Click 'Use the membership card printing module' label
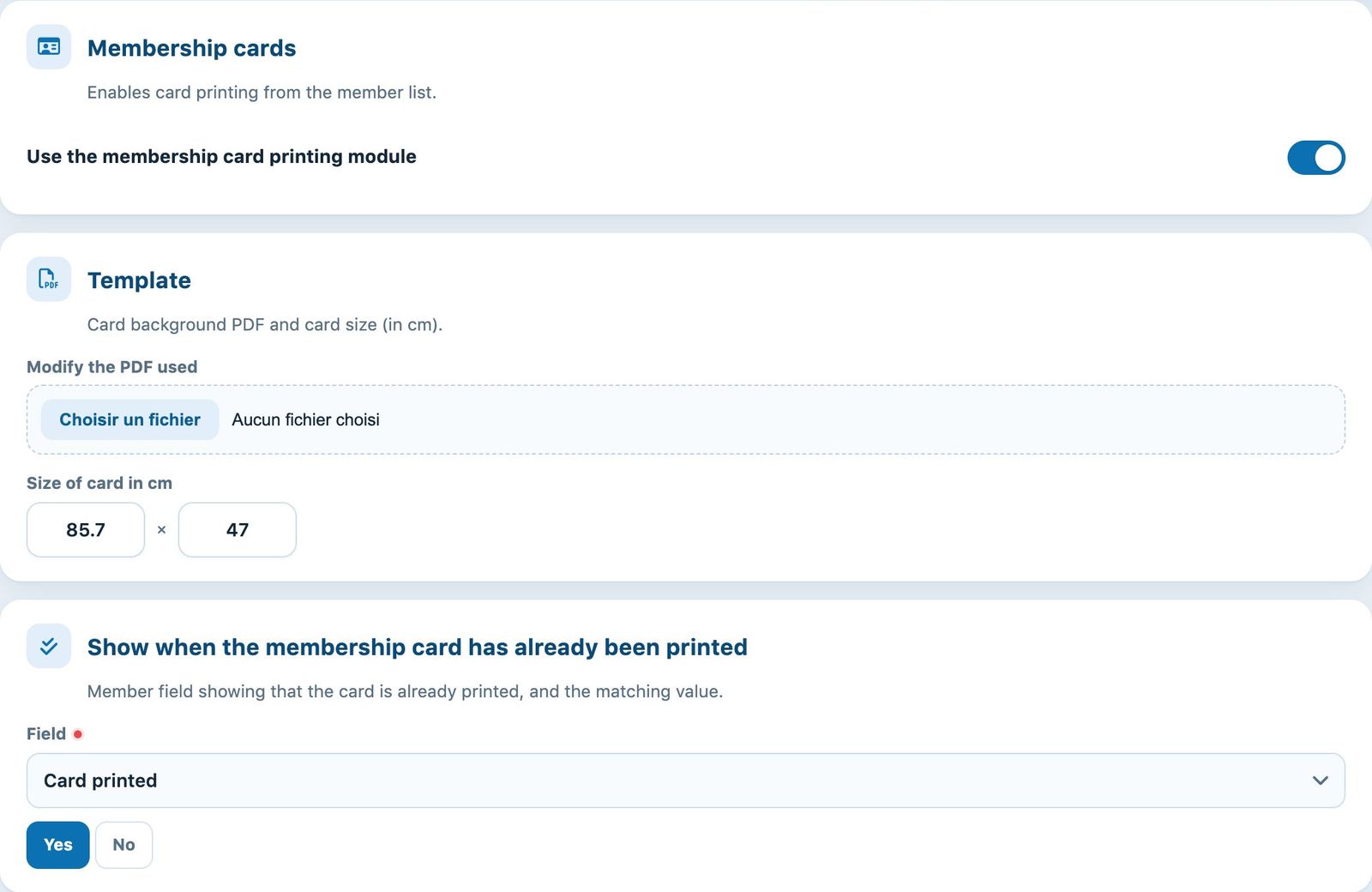Image resolution: width=1372 pixels, height=892 pixels. pyautogui.click(x=221, y=157)
